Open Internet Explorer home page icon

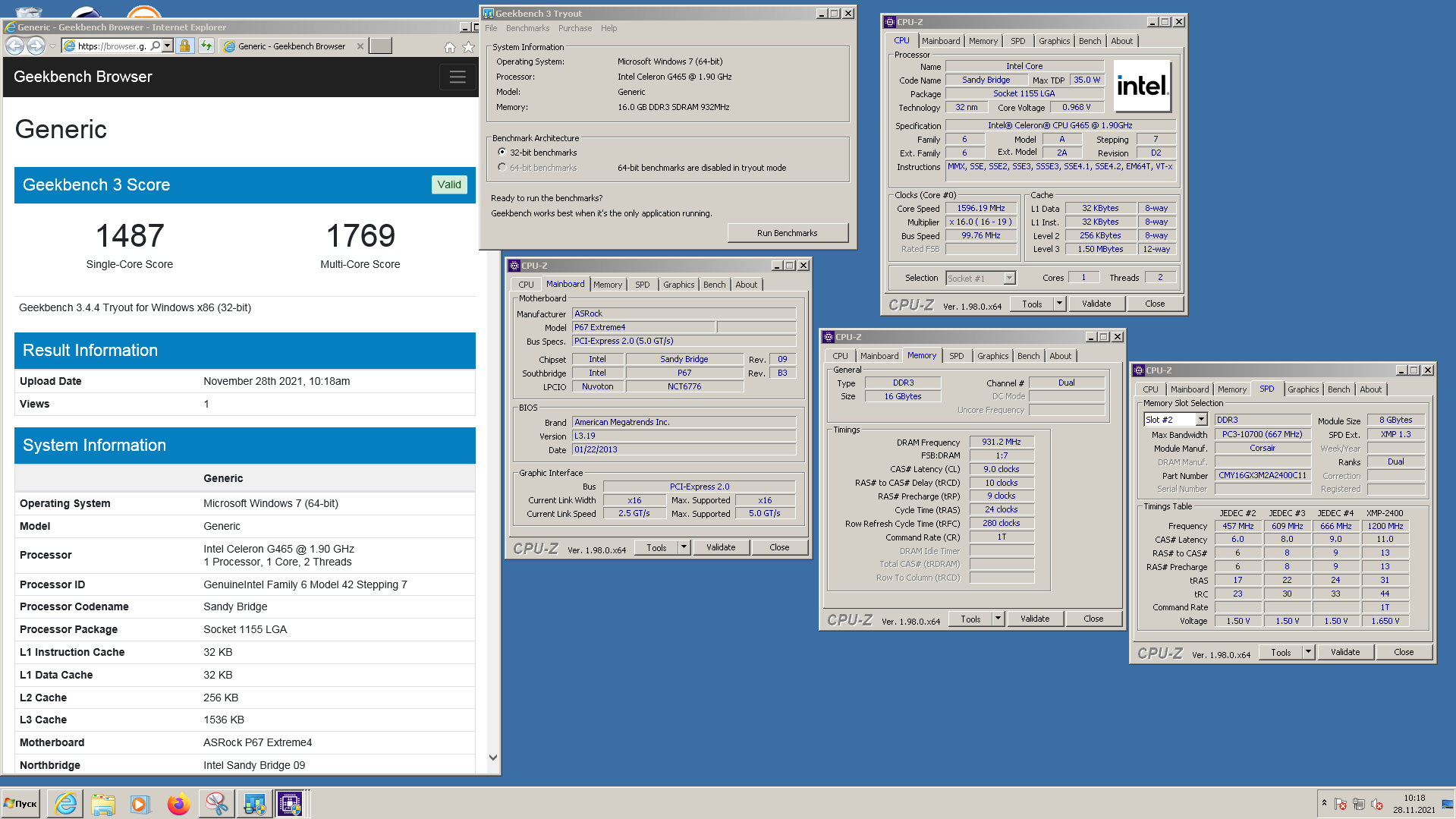tap(450, 47)
